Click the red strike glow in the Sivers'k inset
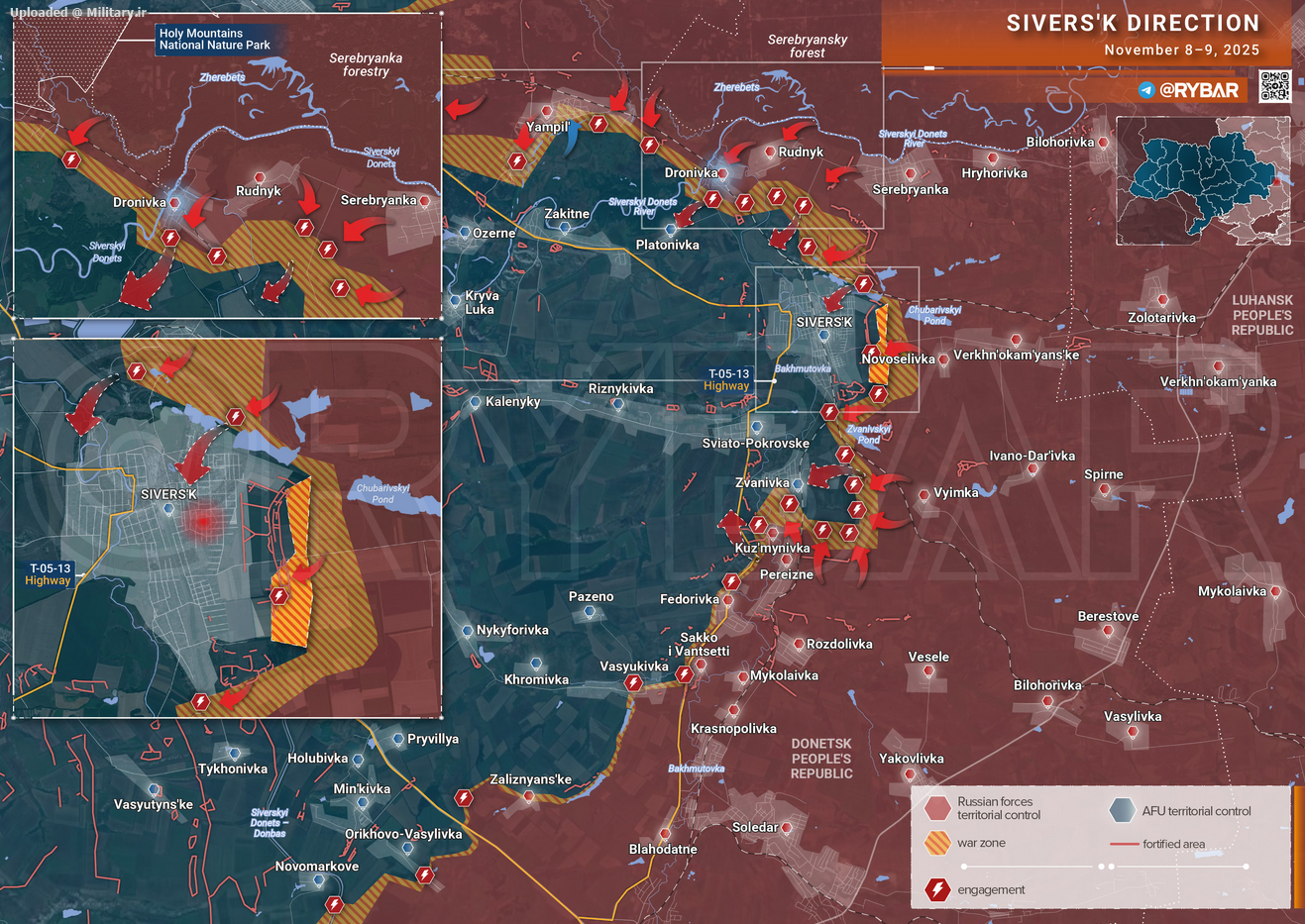 (x=203, y=521)
